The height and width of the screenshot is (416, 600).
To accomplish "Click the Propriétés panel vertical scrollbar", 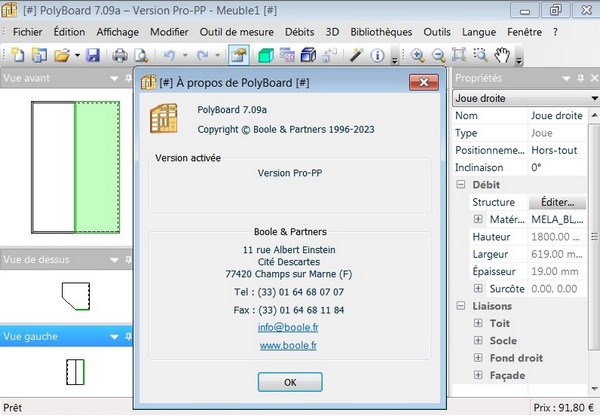I will tap(594, 237).
